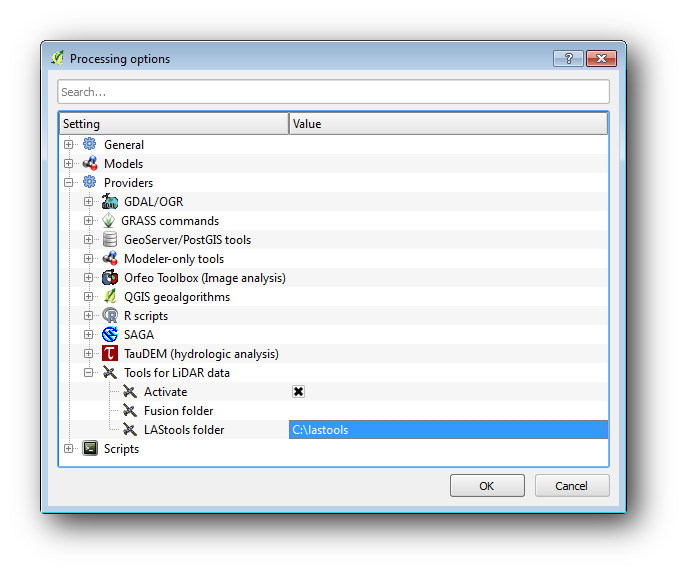Image resolution: width=687 pixels, height=574 pixels.
Task: Click the SAGA provider icon
Action: pyautogui.click(x=110, y=335)
